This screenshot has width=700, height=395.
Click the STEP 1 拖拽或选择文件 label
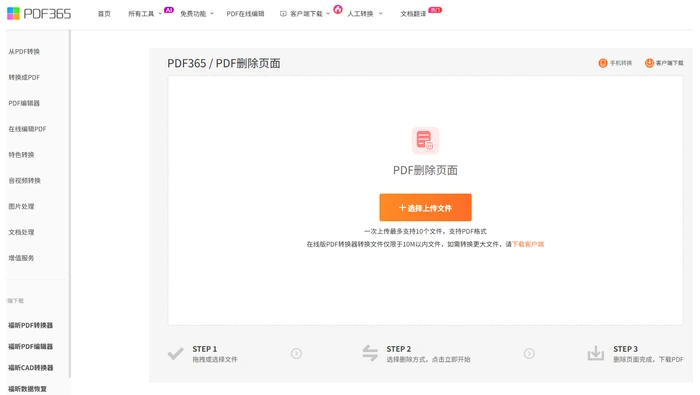tap(215, 359)
